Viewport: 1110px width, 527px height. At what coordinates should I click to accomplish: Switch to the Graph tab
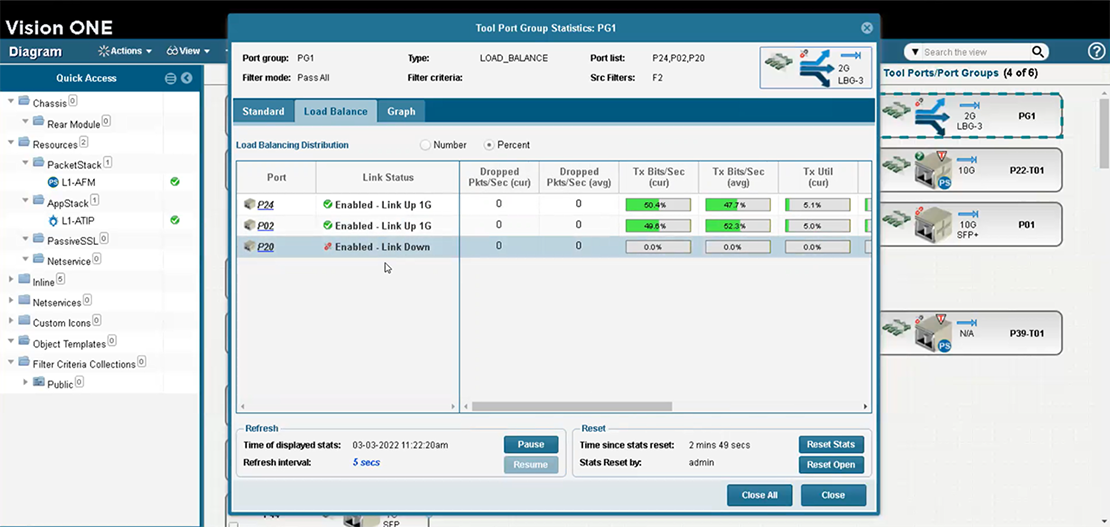tap(401, 111)
